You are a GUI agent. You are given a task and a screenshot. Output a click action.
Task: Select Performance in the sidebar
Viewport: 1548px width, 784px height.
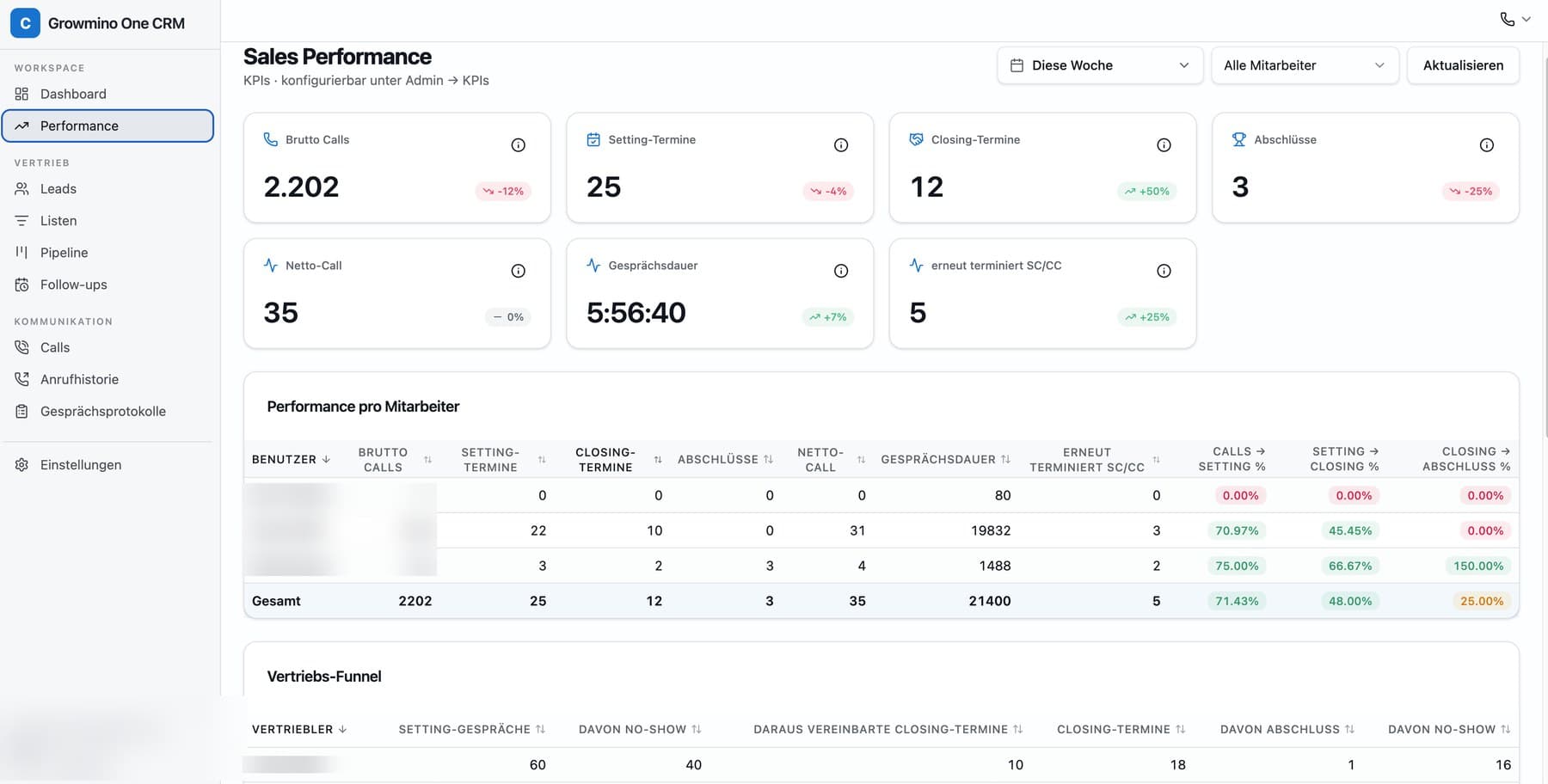[107, 126]
